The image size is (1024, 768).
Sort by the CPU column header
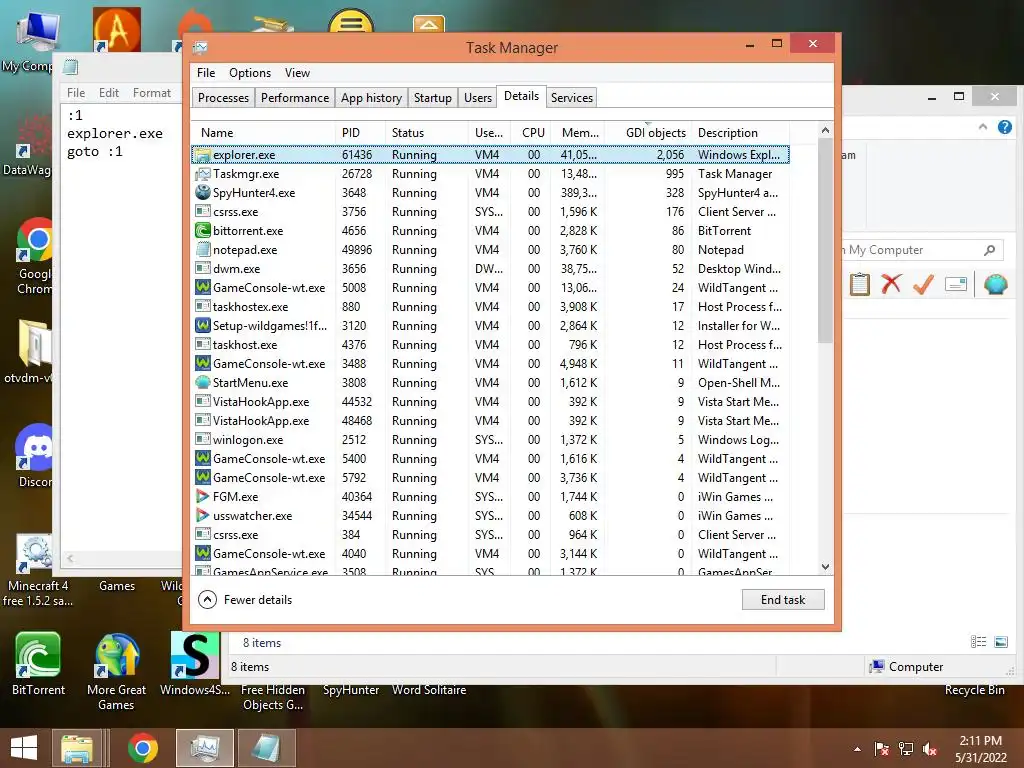pyautogui.click(x=531, y=133)
